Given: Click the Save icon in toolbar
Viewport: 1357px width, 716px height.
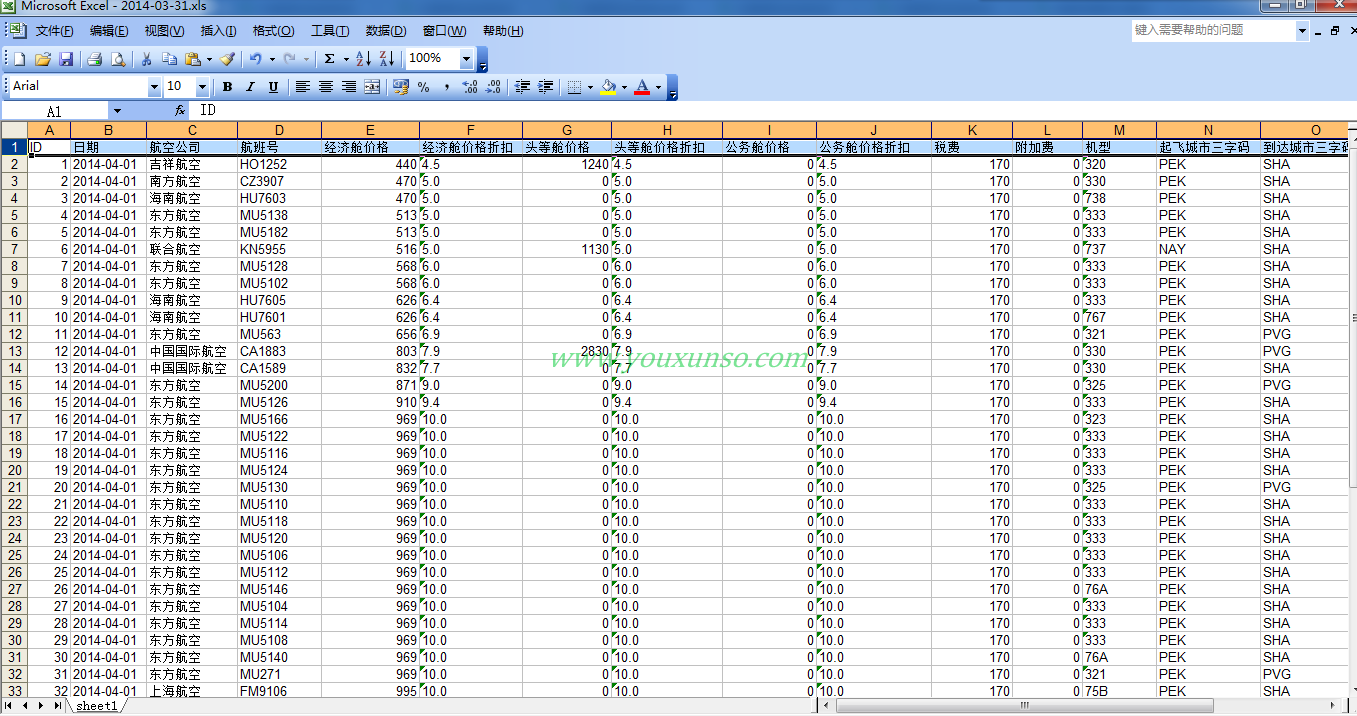Looking at the screenshot, I should 66,59.
